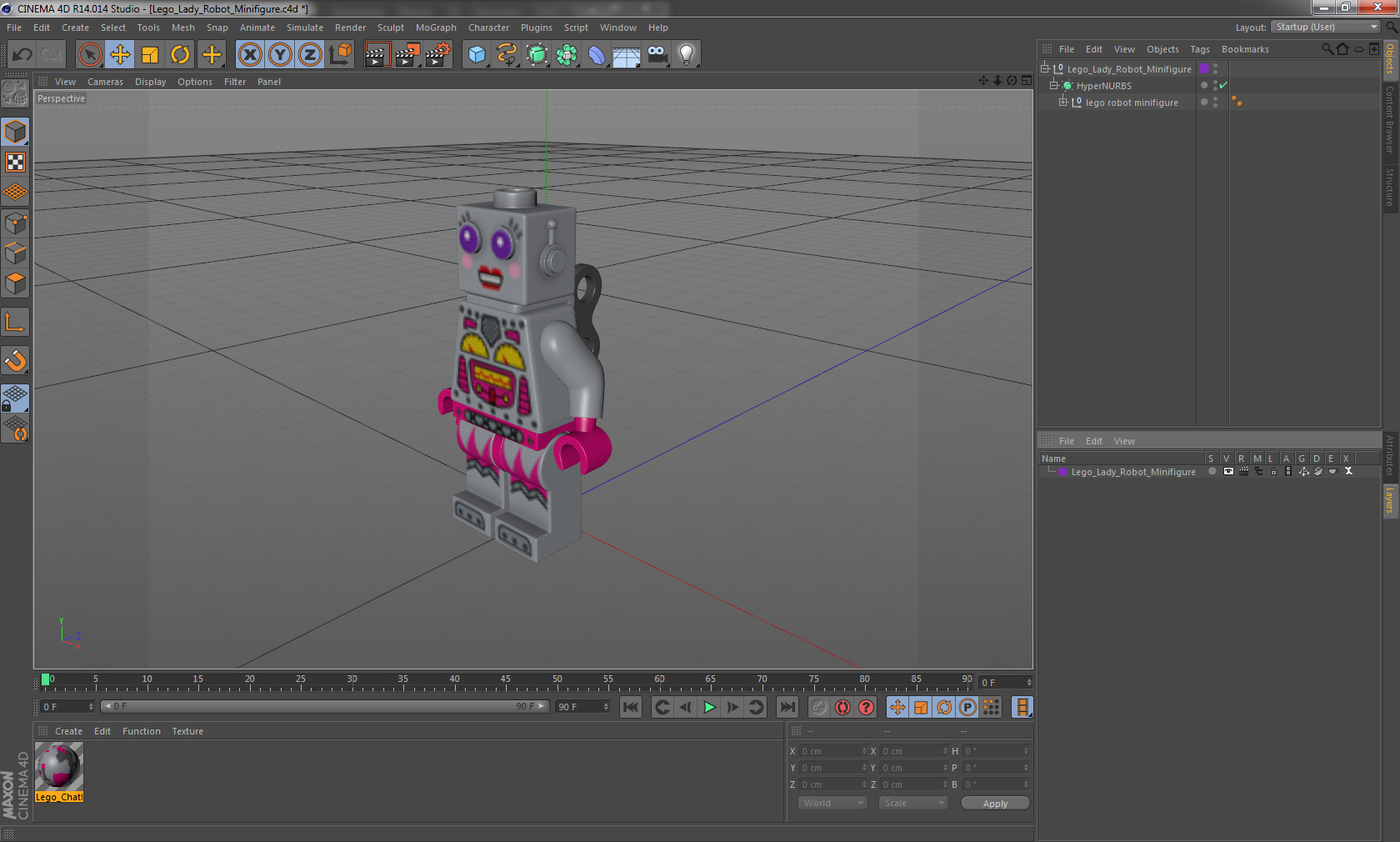Toggle Y axis lock

pyautogui.click(x=280, y=55)
